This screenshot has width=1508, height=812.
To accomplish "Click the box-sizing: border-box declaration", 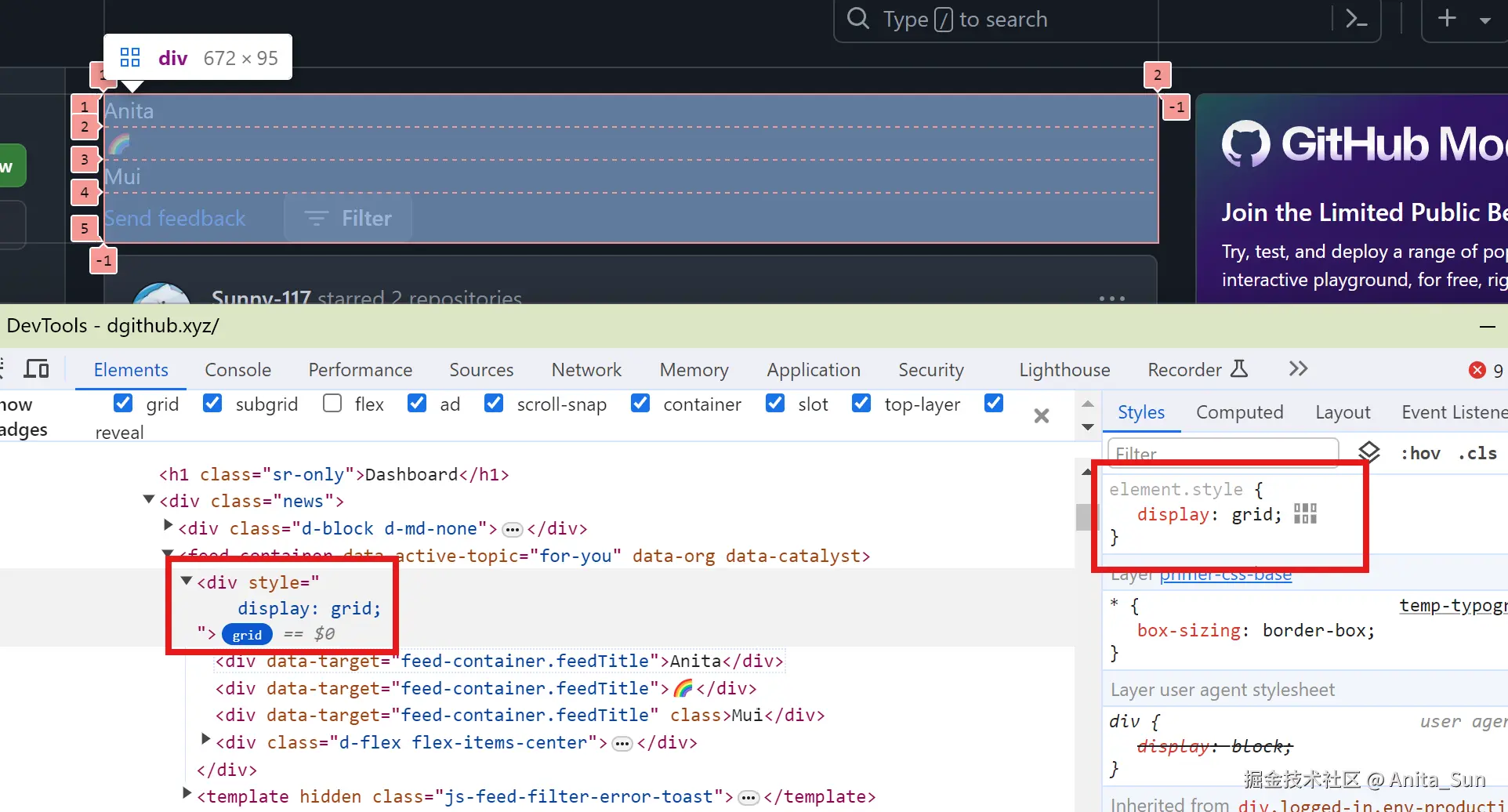I will pyautogui.click(x=1256, y=630).
